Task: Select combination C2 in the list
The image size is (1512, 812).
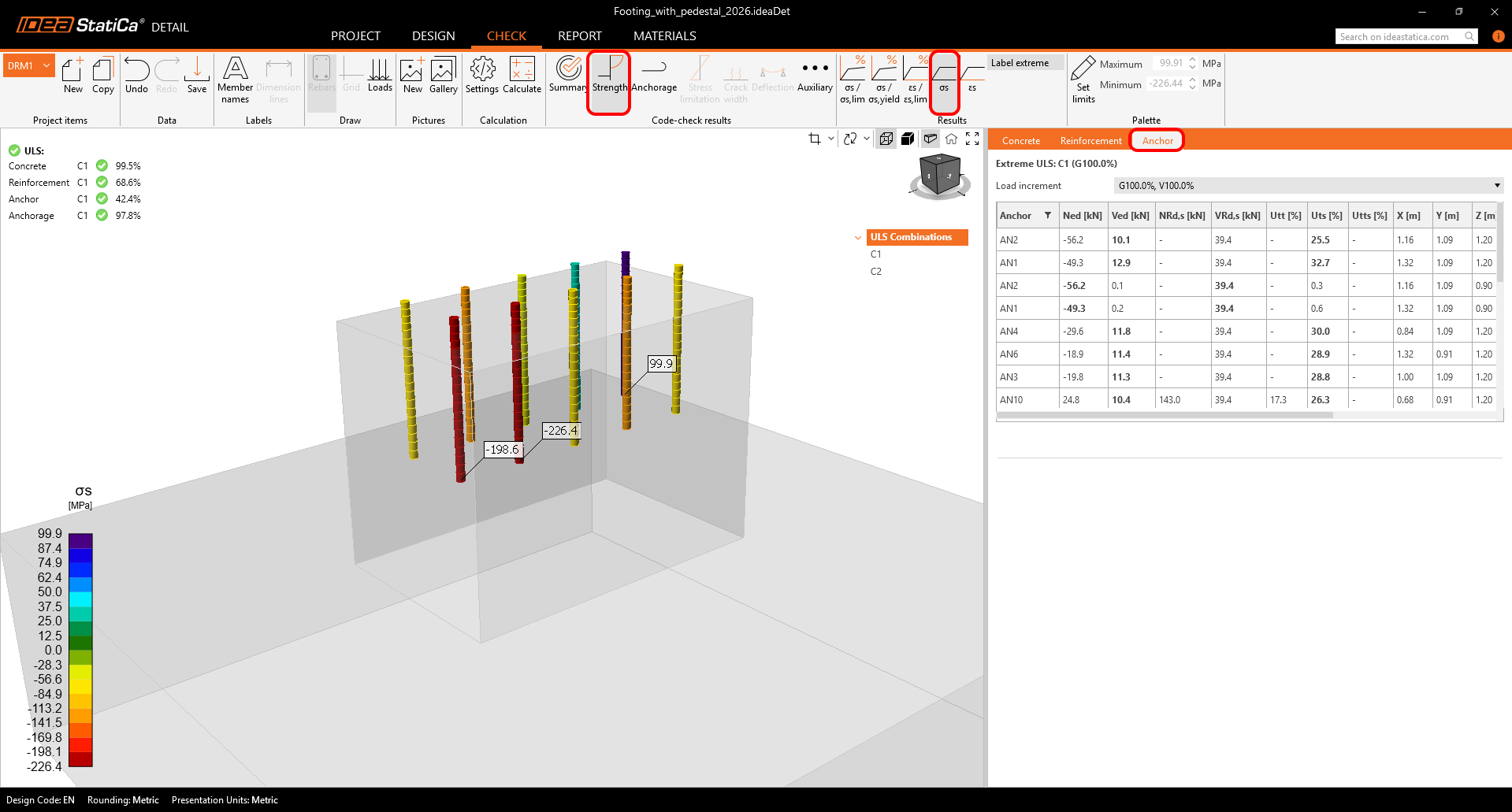Action: pos(876,272)
